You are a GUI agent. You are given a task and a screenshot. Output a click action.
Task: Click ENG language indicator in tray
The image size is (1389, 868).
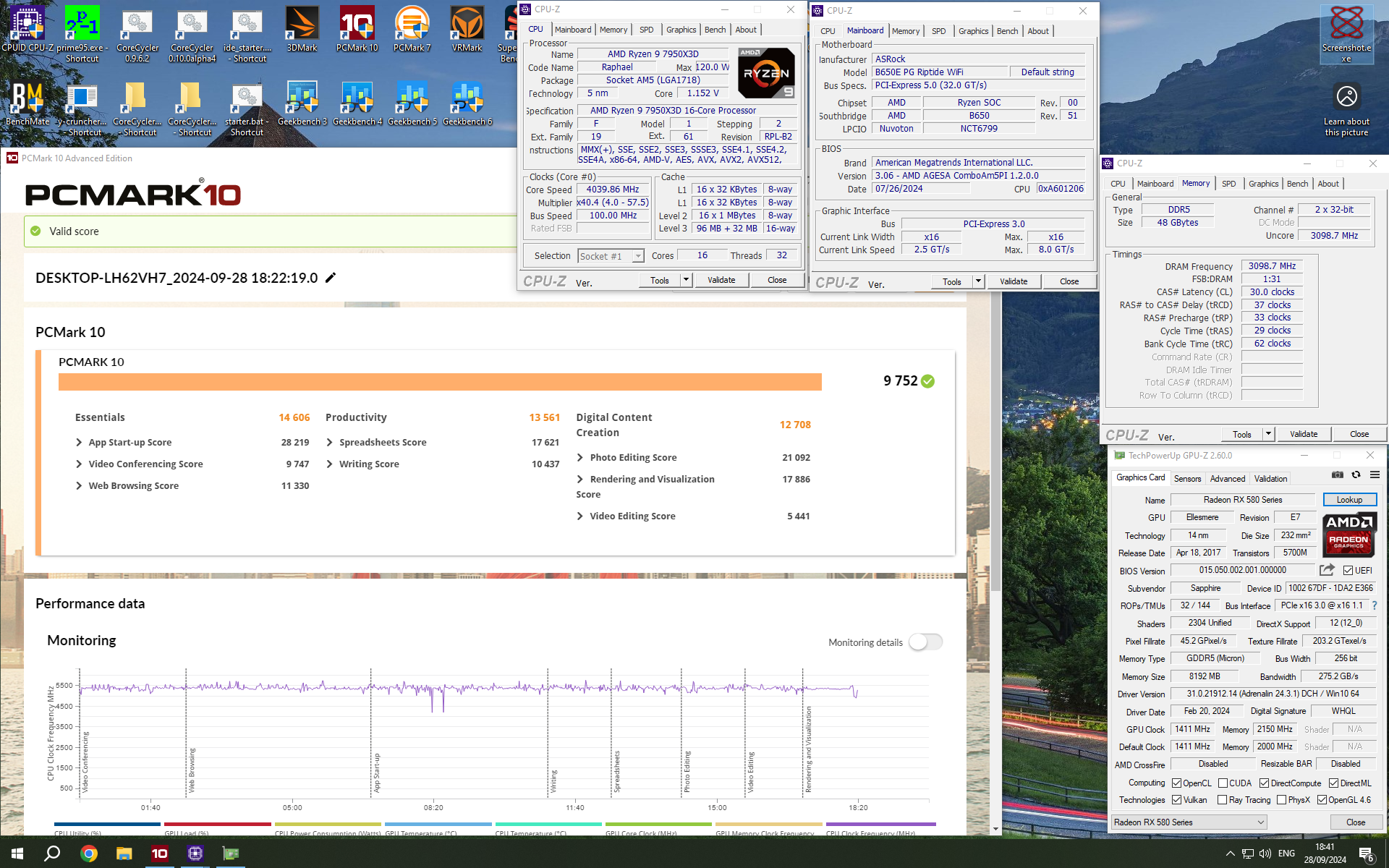1286,854
